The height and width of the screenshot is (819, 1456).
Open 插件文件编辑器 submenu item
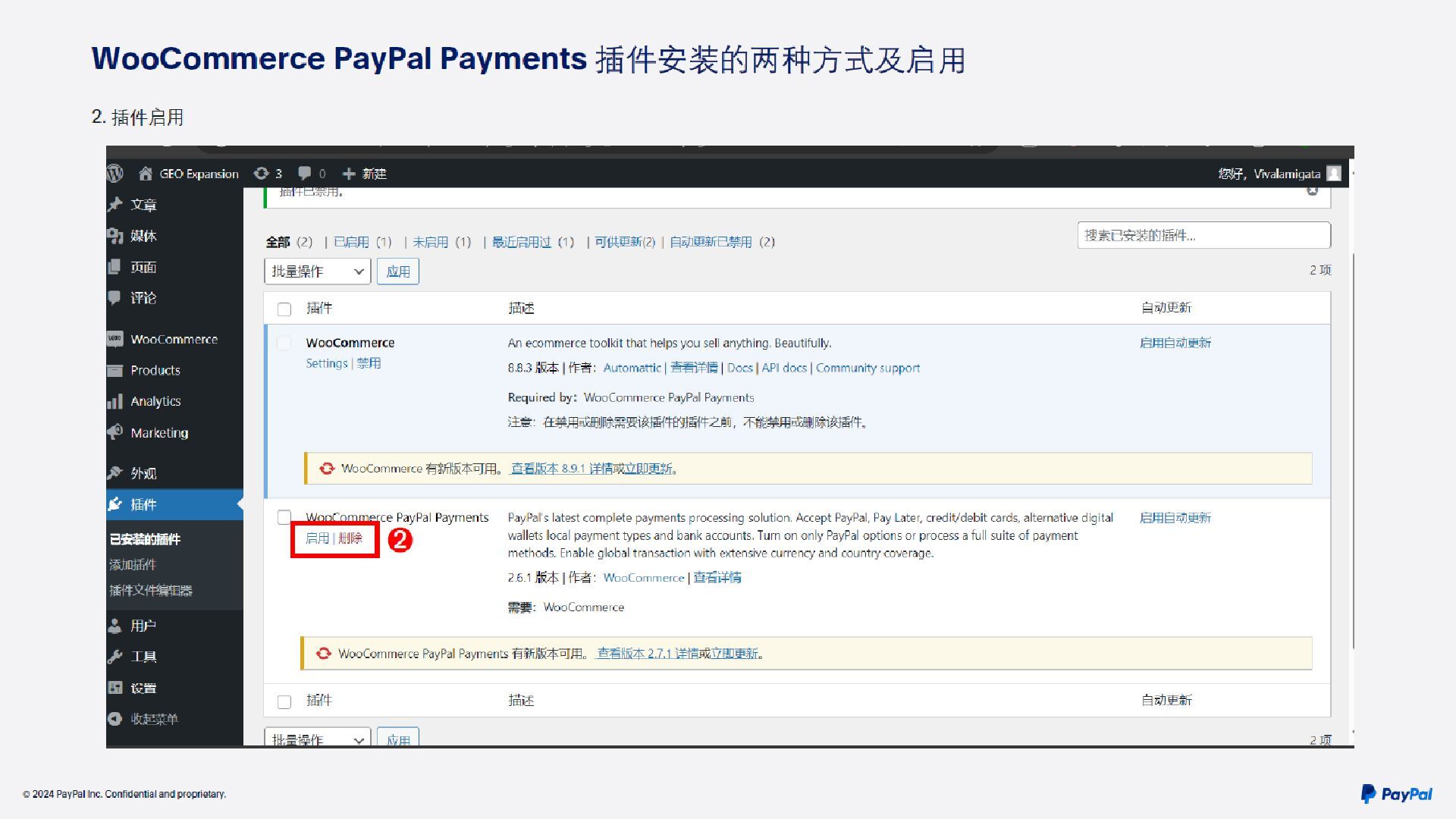click(151, 590)
